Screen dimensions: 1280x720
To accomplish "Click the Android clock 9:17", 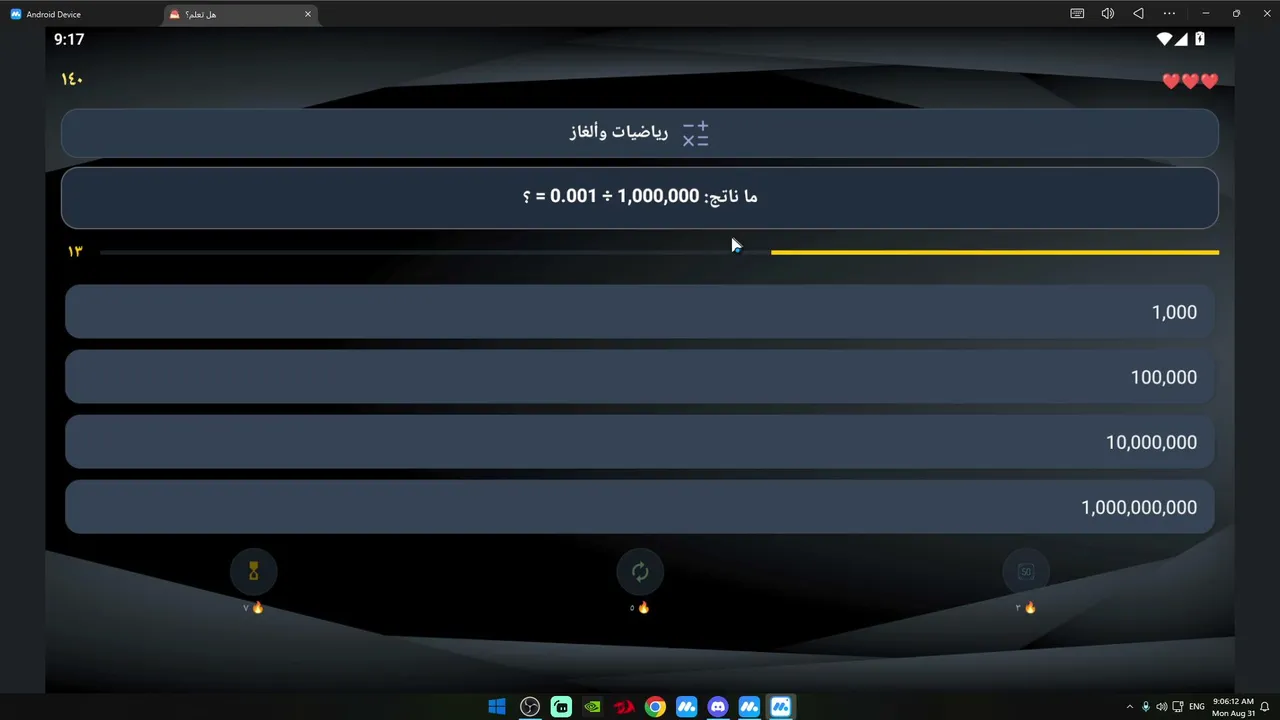I will (x=69, y=39).
